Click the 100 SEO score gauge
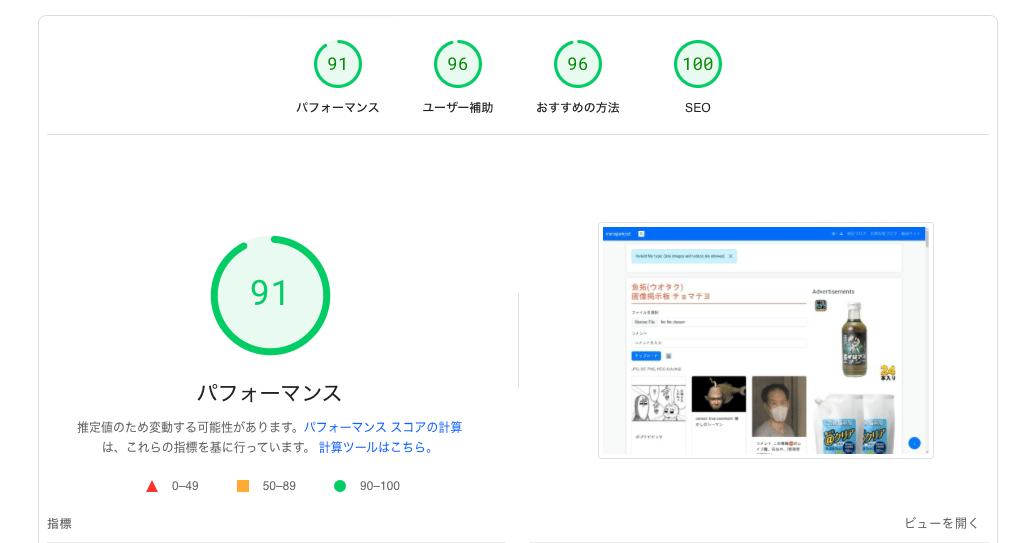The image size is (1010, 543). 698,64
